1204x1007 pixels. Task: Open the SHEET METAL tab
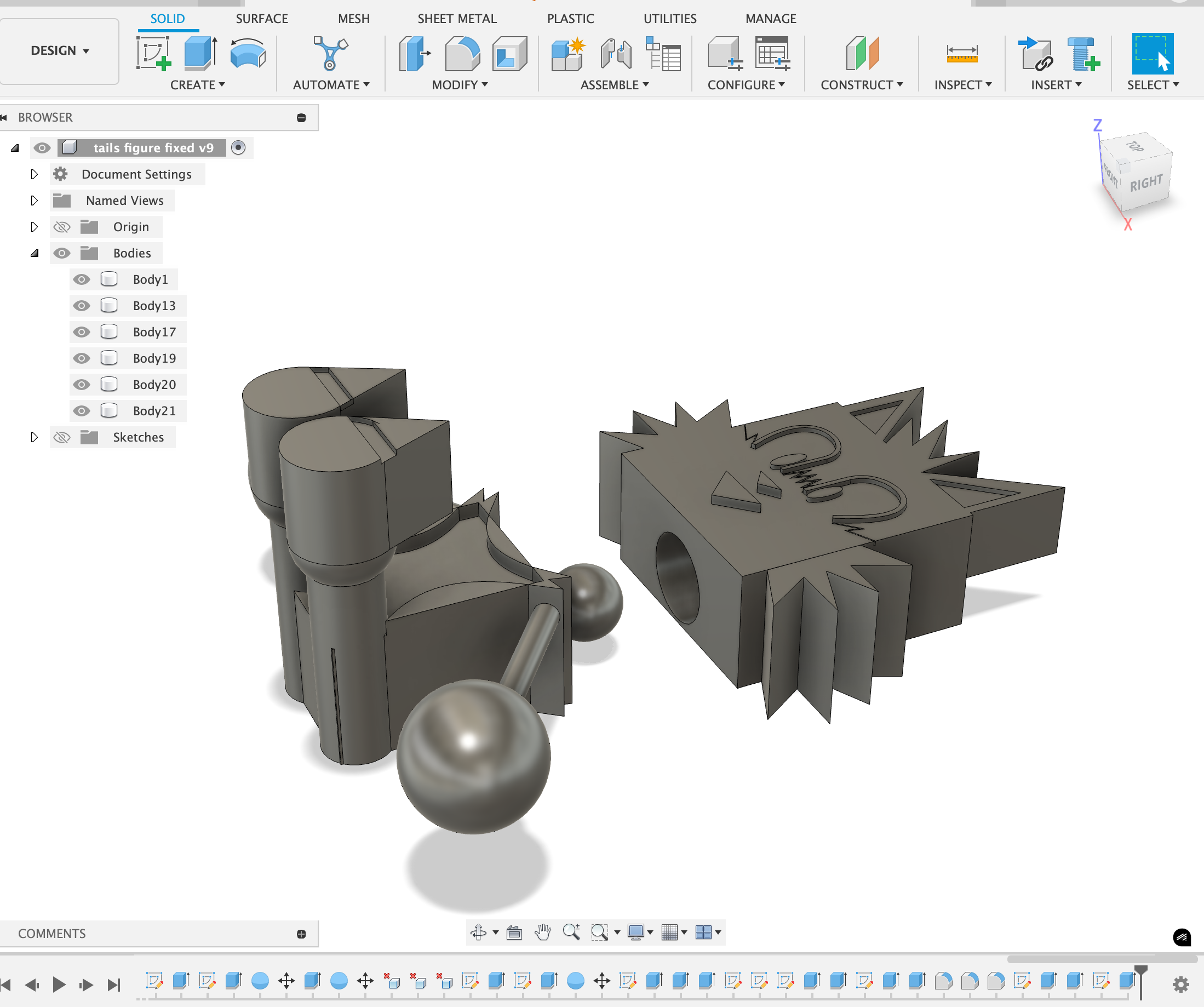pos(456,18)
